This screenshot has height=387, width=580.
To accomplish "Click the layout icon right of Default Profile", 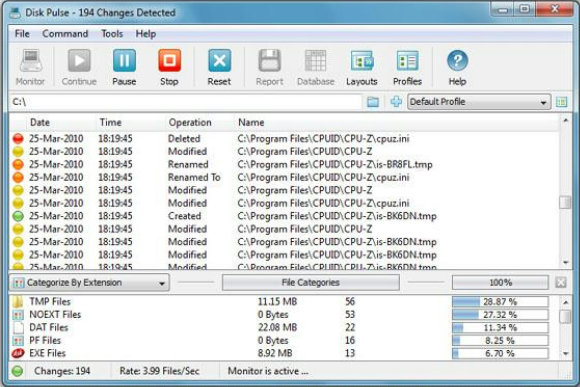I will coord(562,102).
